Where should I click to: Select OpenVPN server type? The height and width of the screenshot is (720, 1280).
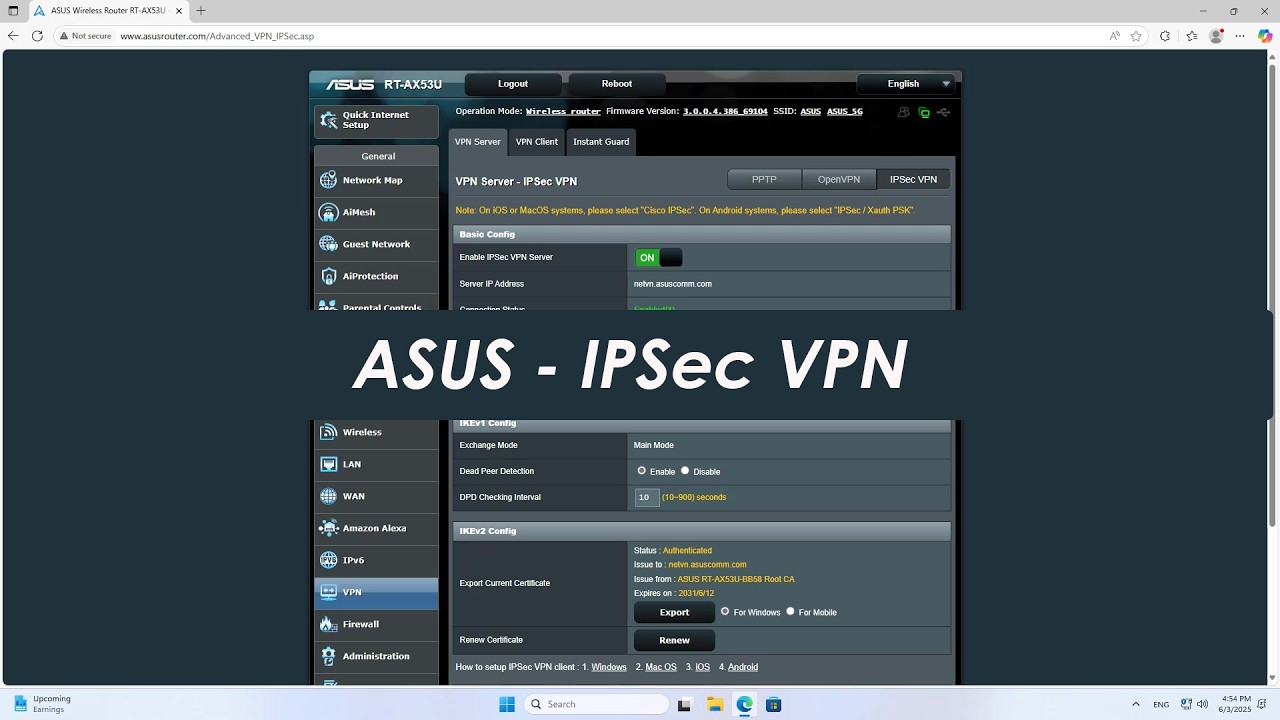839,180
